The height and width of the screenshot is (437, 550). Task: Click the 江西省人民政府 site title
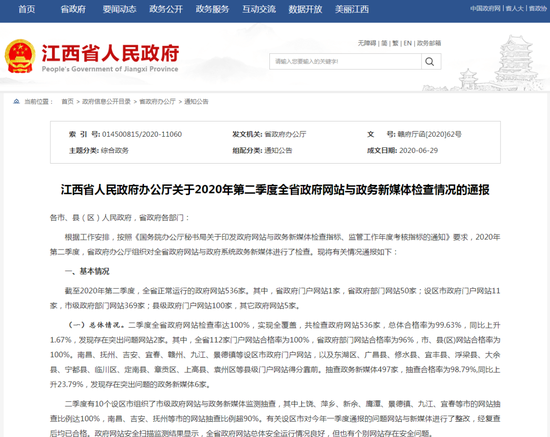[x=110, y=53]
